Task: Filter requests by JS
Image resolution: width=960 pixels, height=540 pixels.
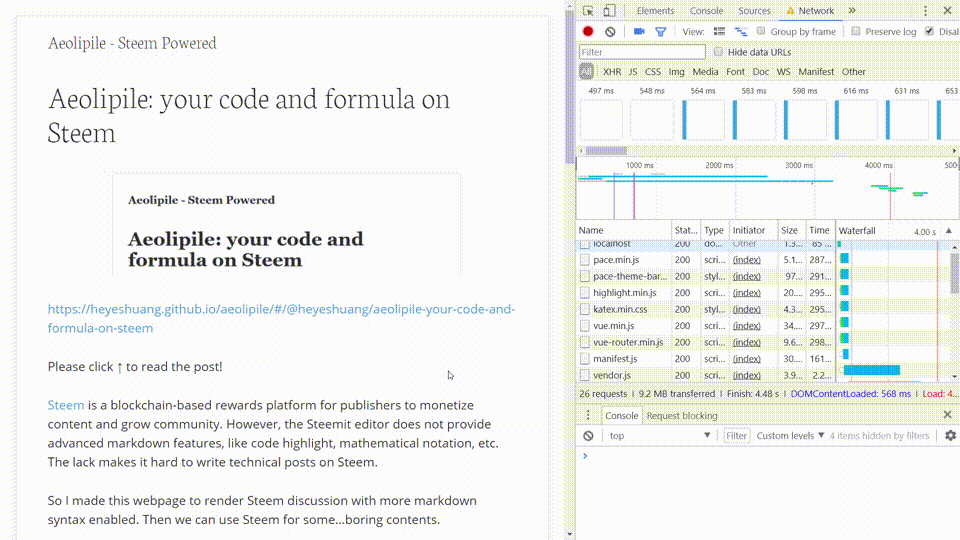Action: pos(632,72)
